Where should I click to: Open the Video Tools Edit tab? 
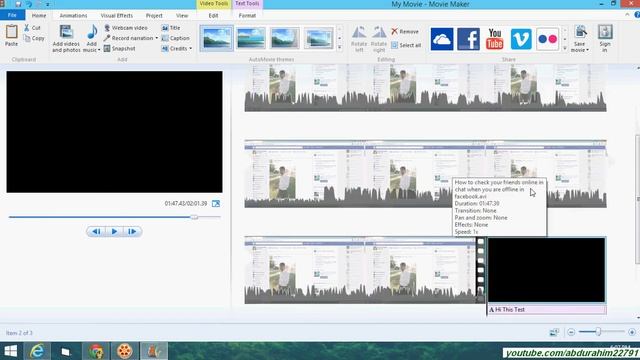(213, 16)
